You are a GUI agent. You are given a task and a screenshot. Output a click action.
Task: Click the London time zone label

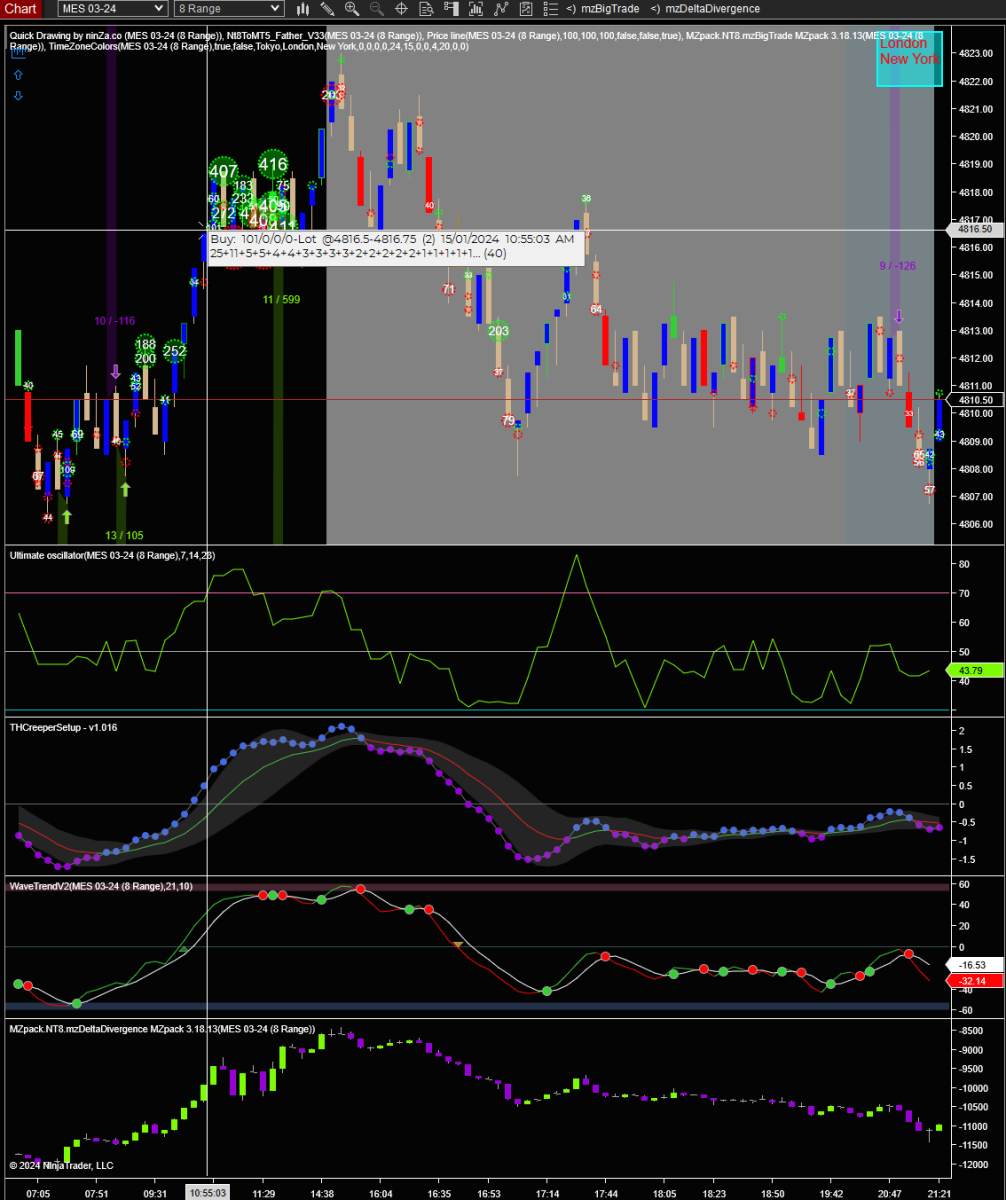(x=903, y=44)
